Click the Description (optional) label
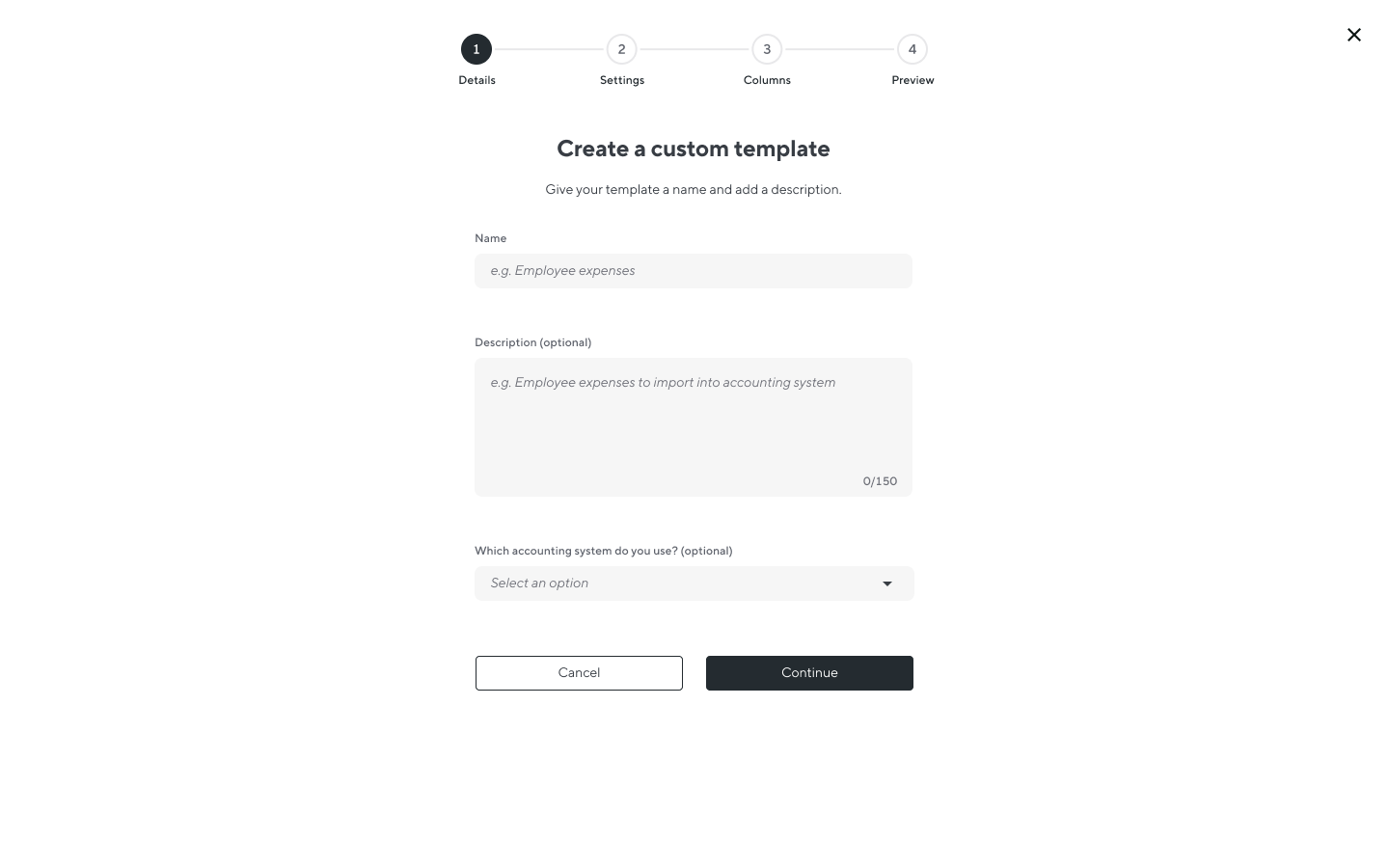 click(x=533, y=342)
